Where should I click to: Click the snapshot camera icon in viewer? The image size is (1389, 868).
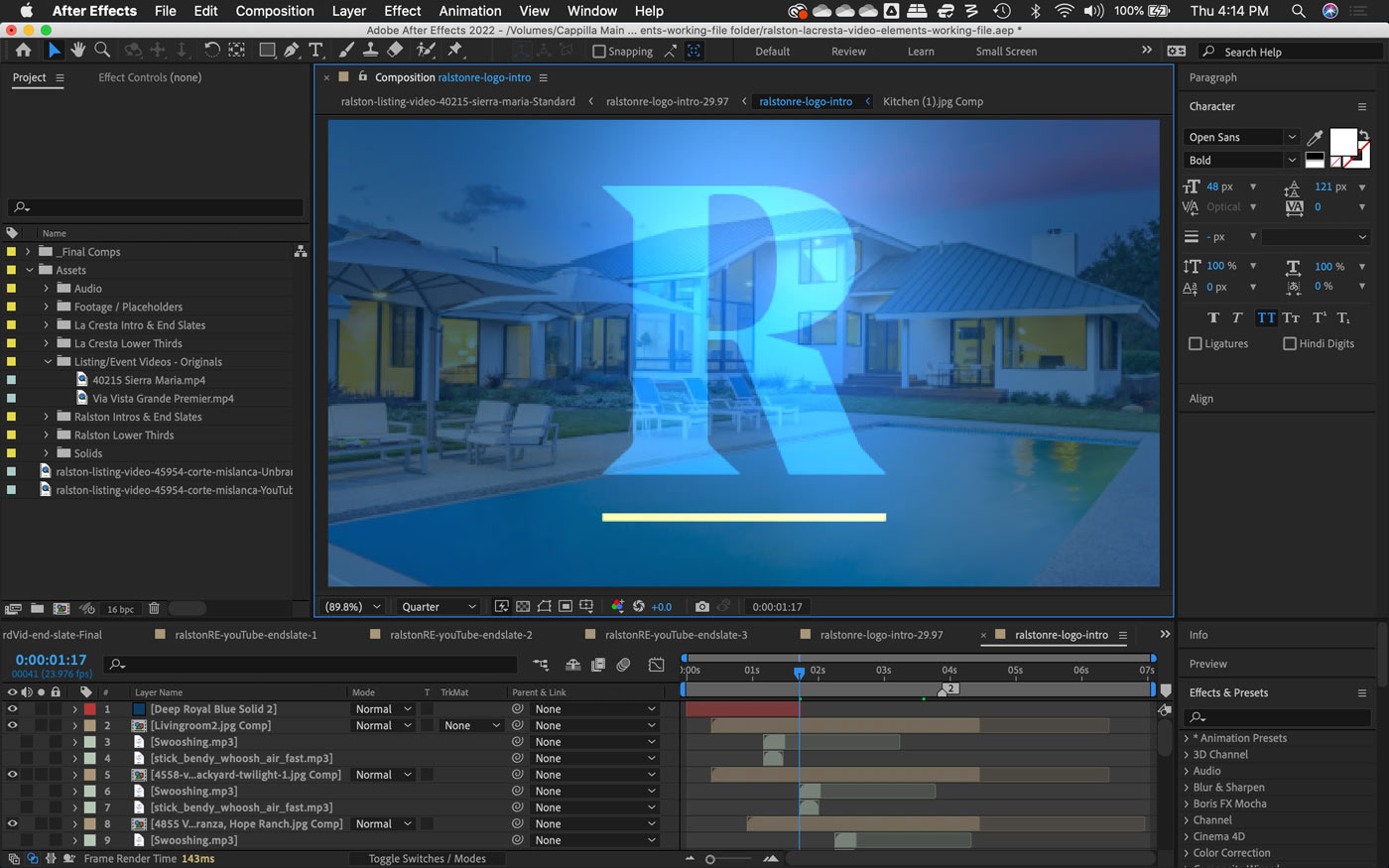[702, 606]
